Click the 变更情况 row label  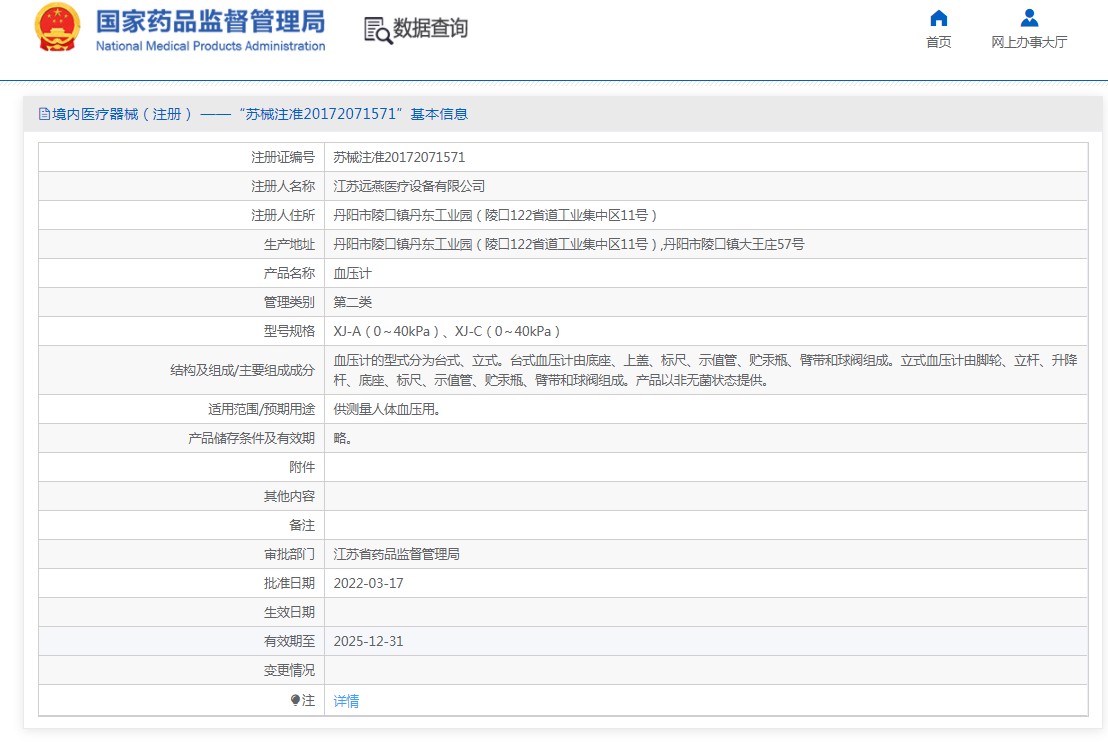coord(289,670)
